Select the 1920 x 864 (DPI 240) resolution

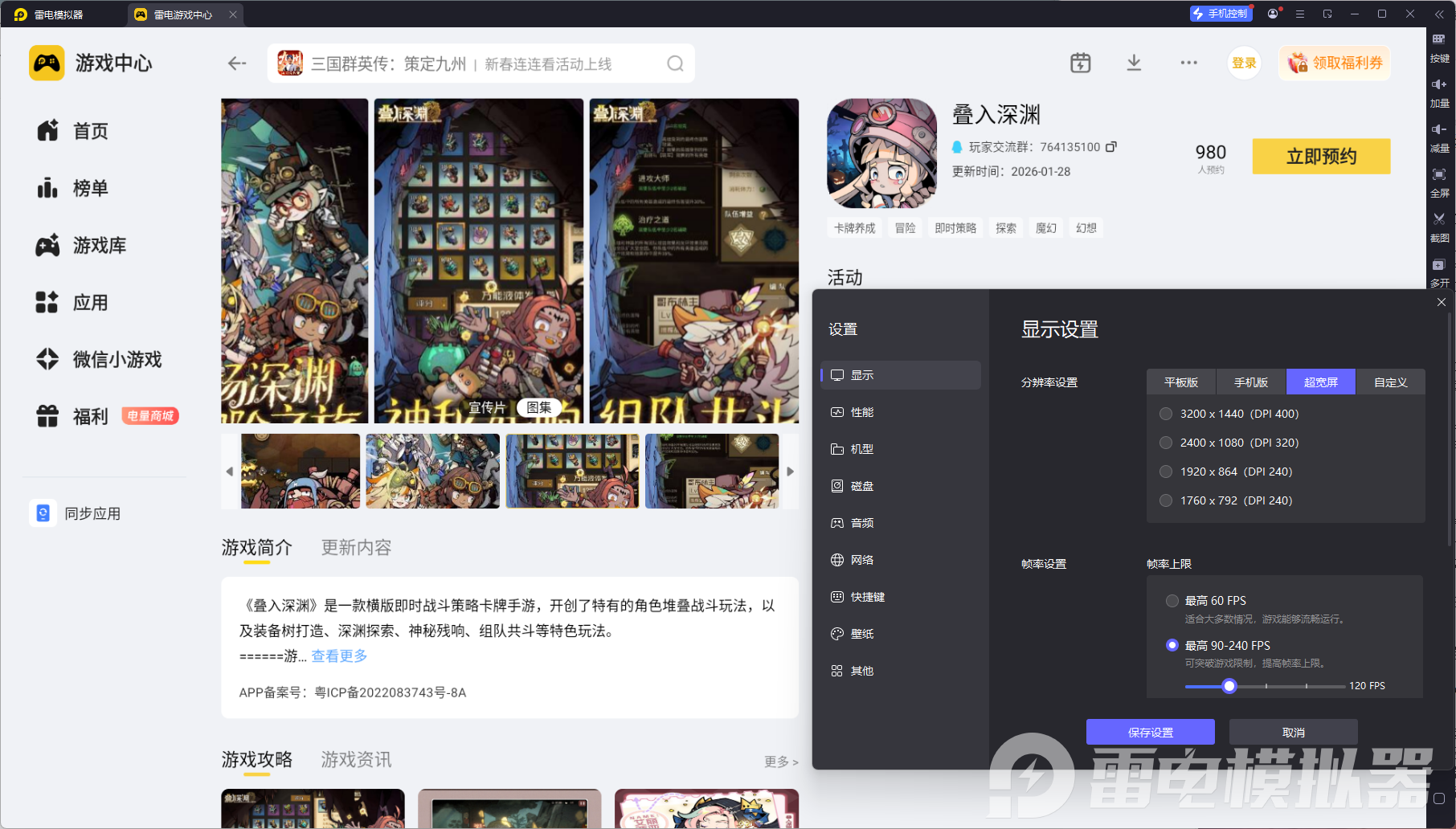pos(1166,472)
